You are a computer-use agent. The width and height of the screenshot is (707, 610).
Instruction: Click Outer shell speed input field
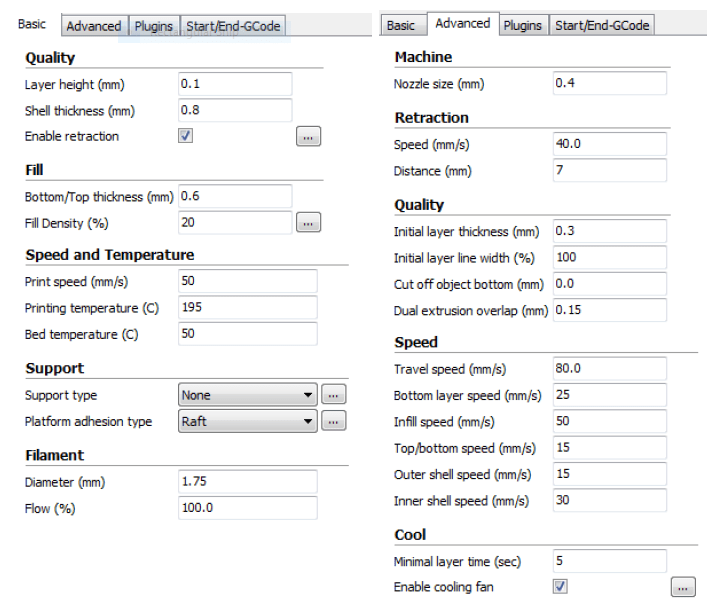pyautogui.click(x=610, y=474)
